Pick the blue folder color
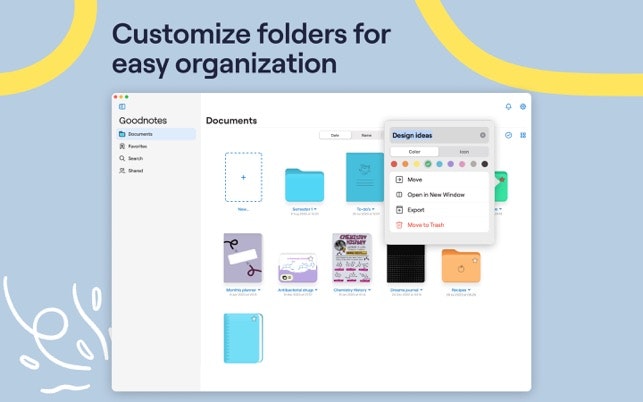 point(439,164)
